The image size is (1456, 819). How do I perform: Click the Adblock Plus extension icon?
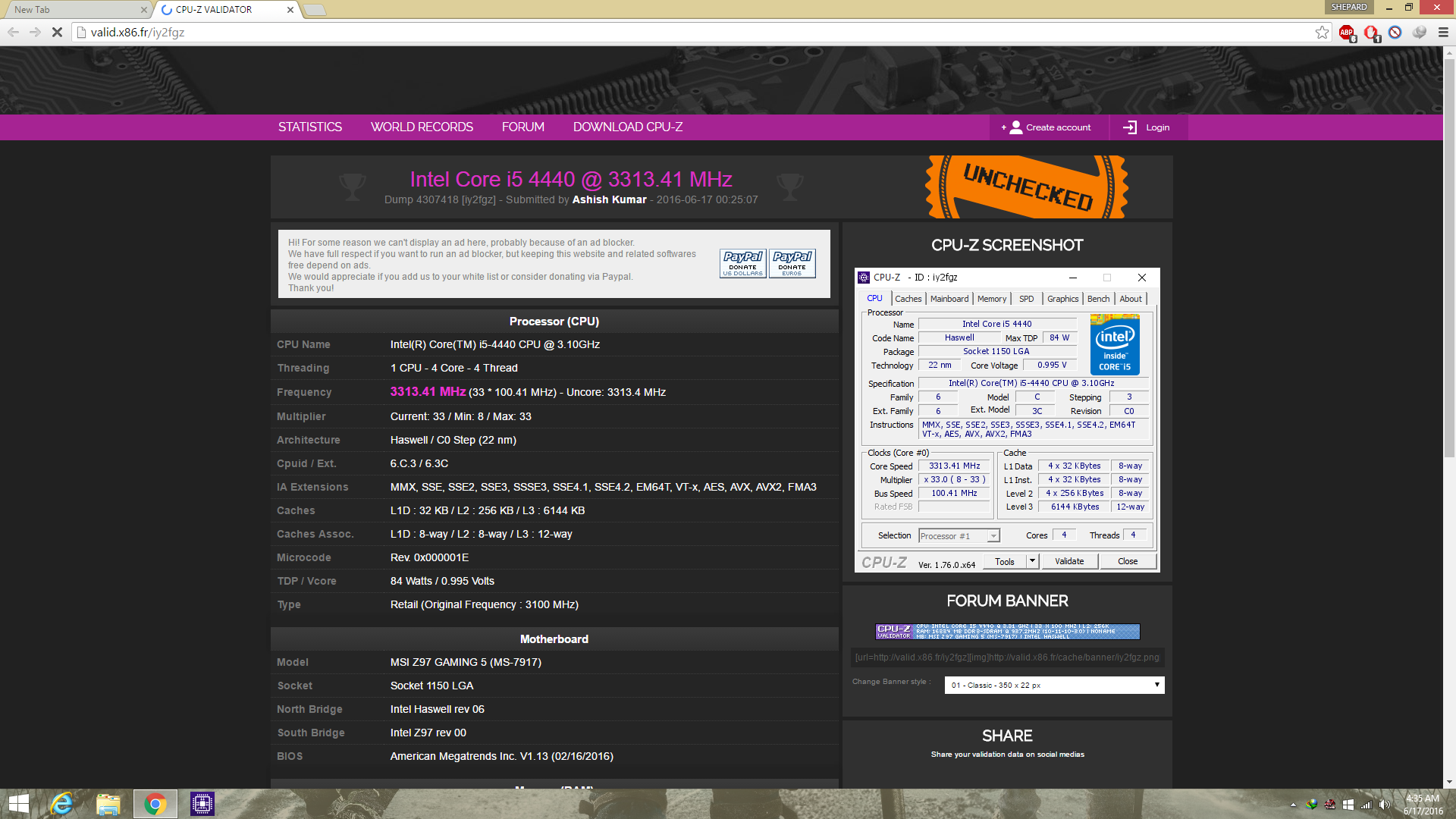(1347, 33)
